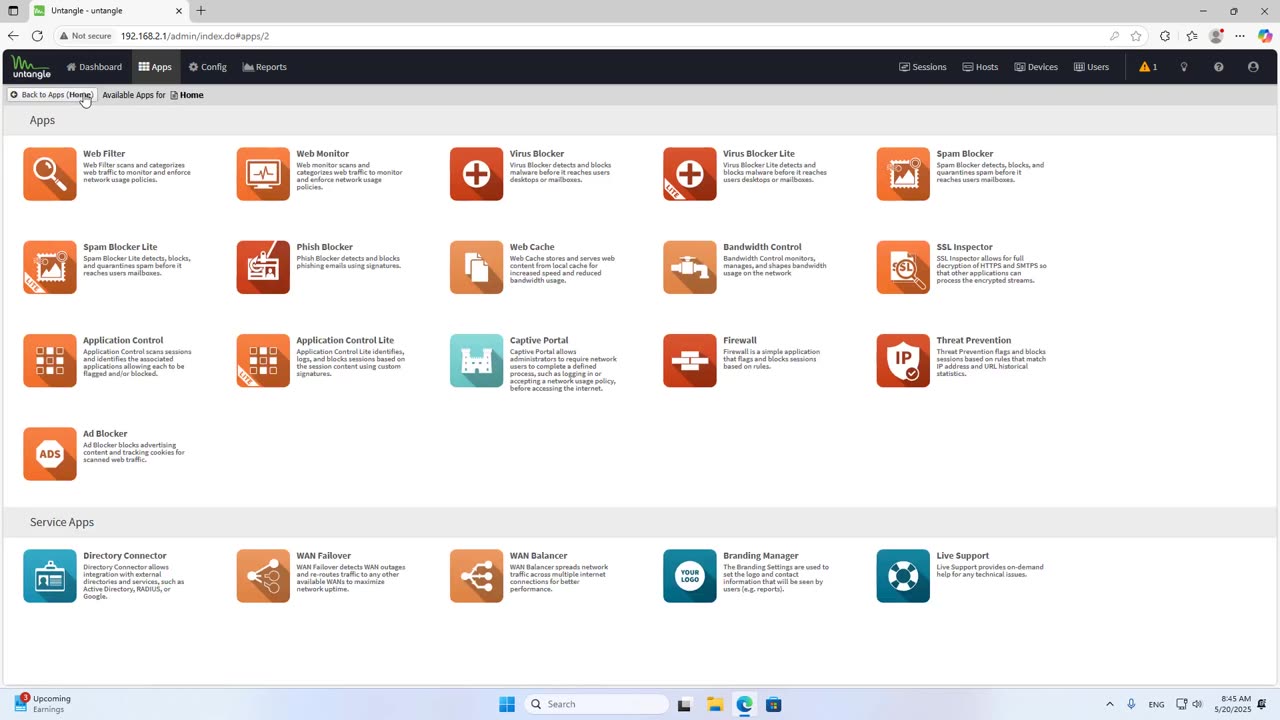Click the Directory Connector icon
The height and width of the screenshot is (720, 1280).
pos(50,576)
